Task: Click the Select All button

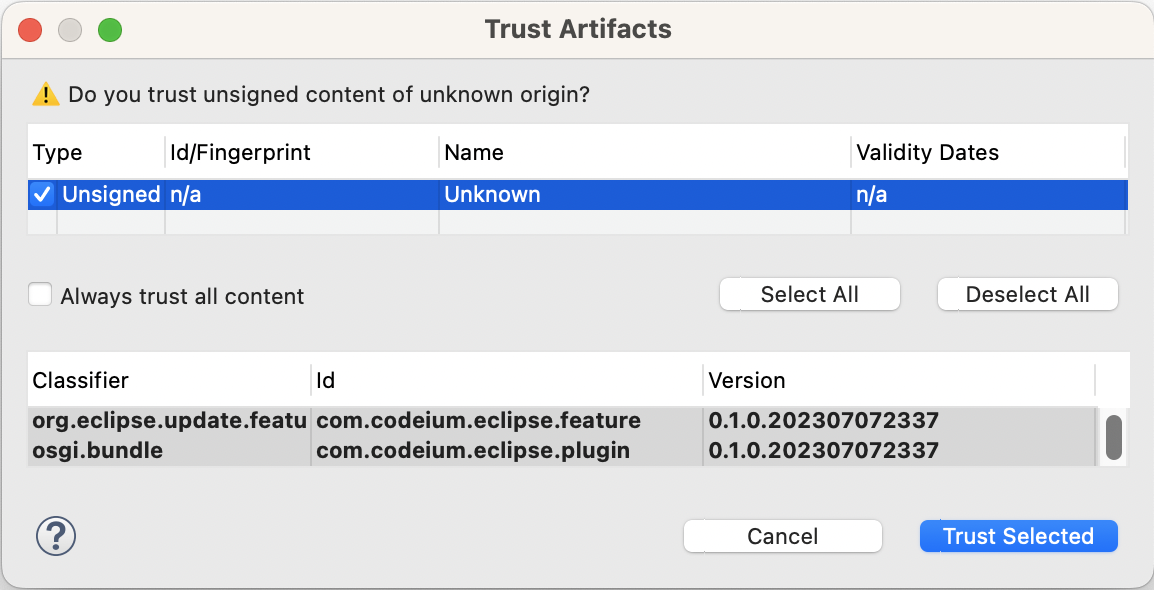Action: [x=809, y=294]
